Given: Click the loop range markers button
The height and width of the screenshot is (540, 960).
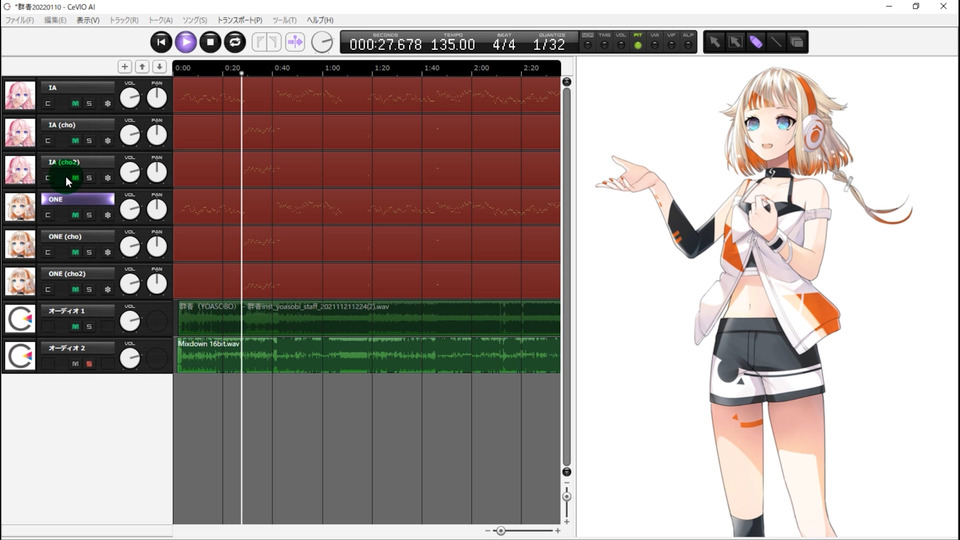Looking at the screenshot, I should (x=266, y=42).
